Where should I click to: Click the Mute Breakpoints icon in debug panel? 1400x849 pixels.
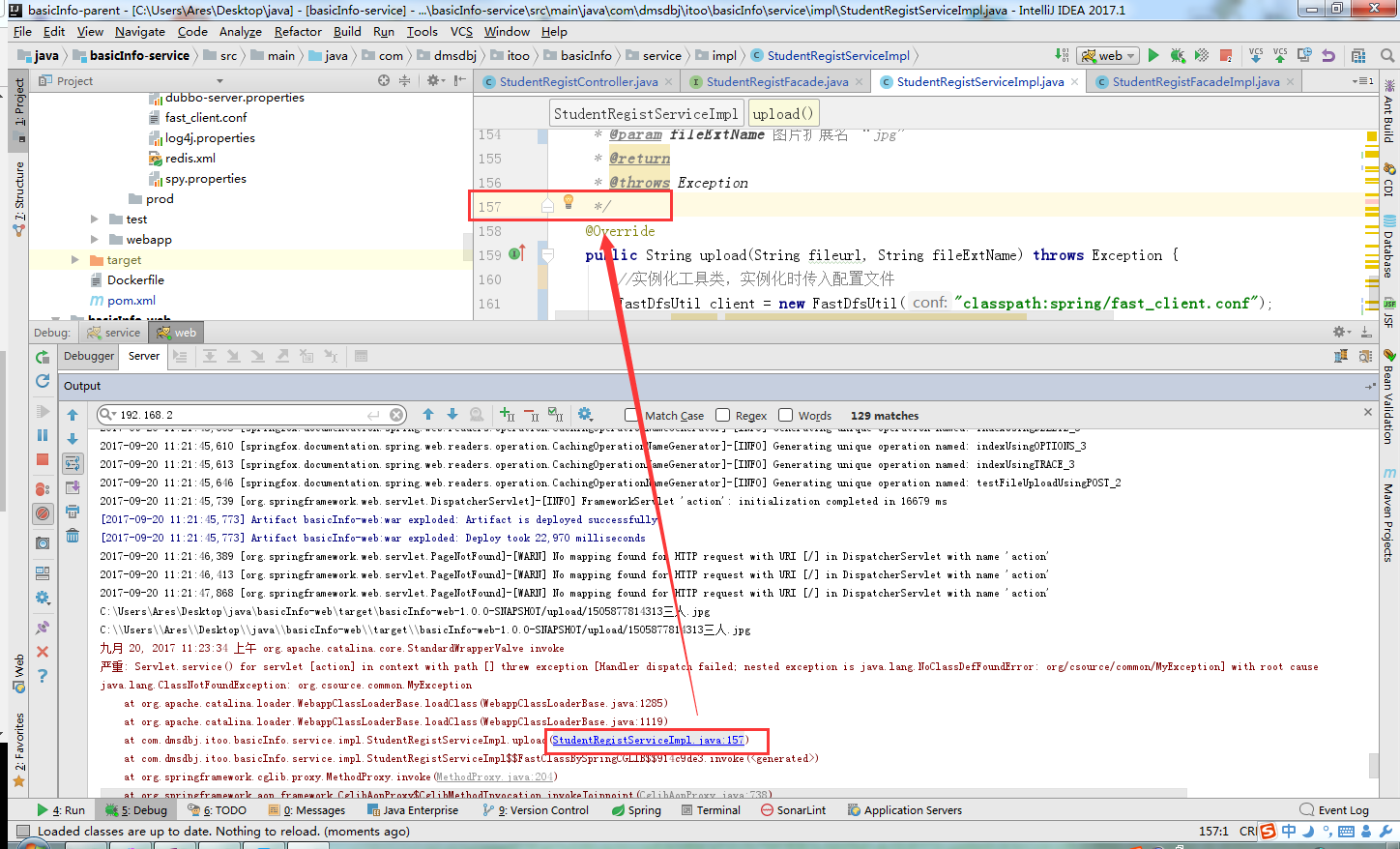pos(43,513)
